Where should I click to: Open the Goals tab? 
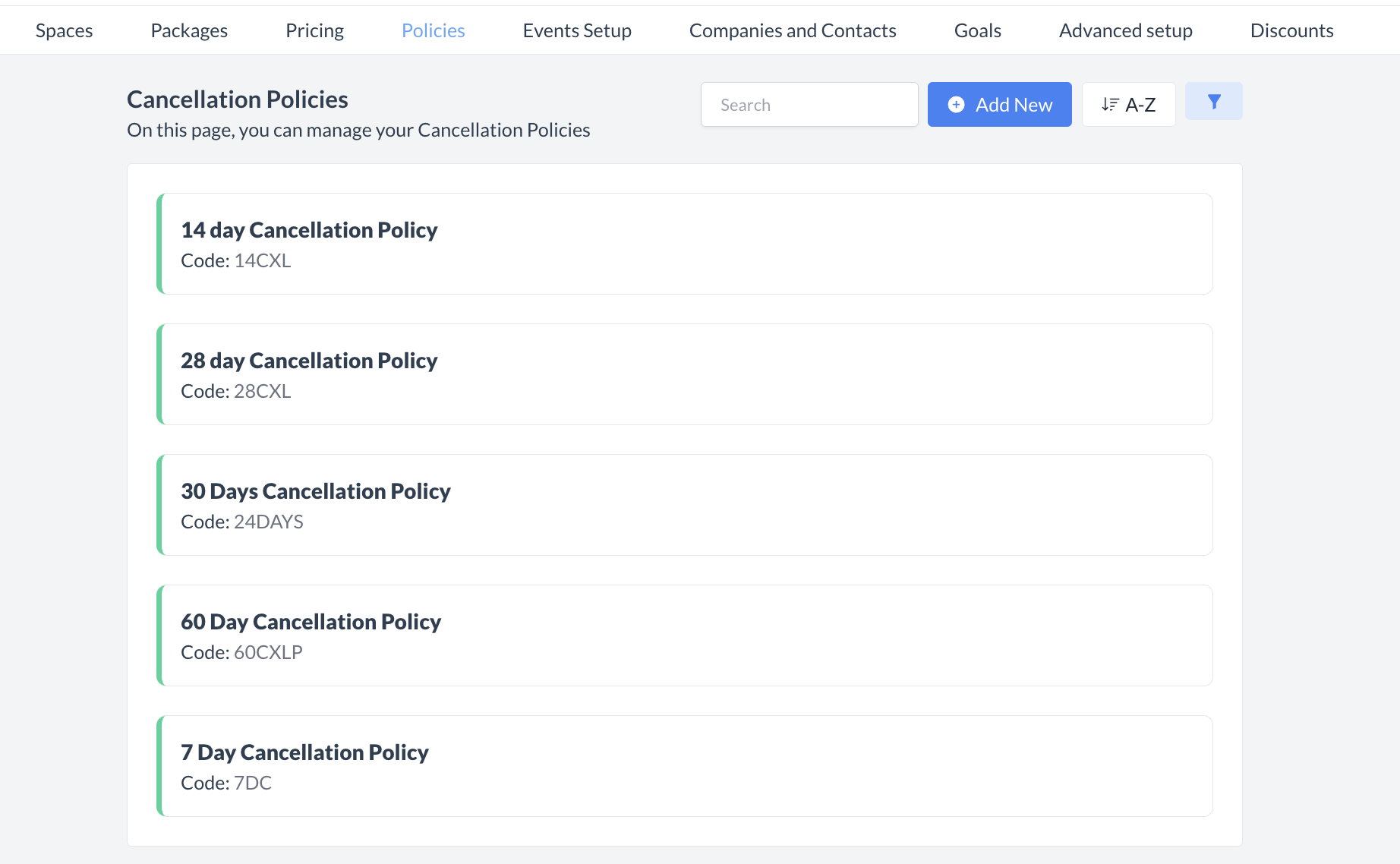[x=977, y=30]
